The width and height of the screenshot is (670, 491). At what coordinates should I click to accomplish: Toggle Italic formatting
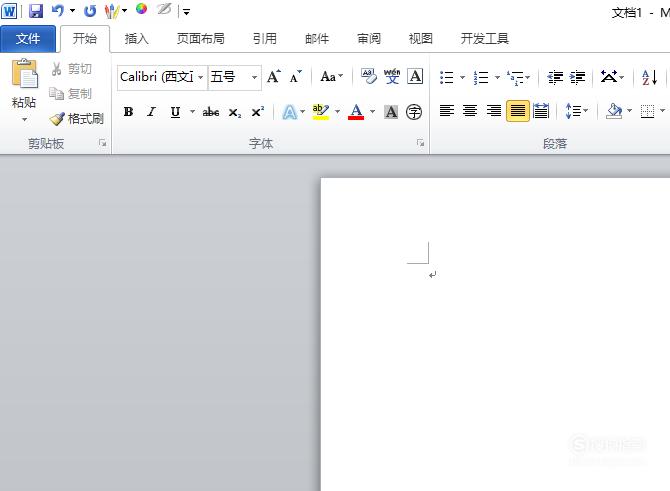pyautogui.click(x=151, y=112)
